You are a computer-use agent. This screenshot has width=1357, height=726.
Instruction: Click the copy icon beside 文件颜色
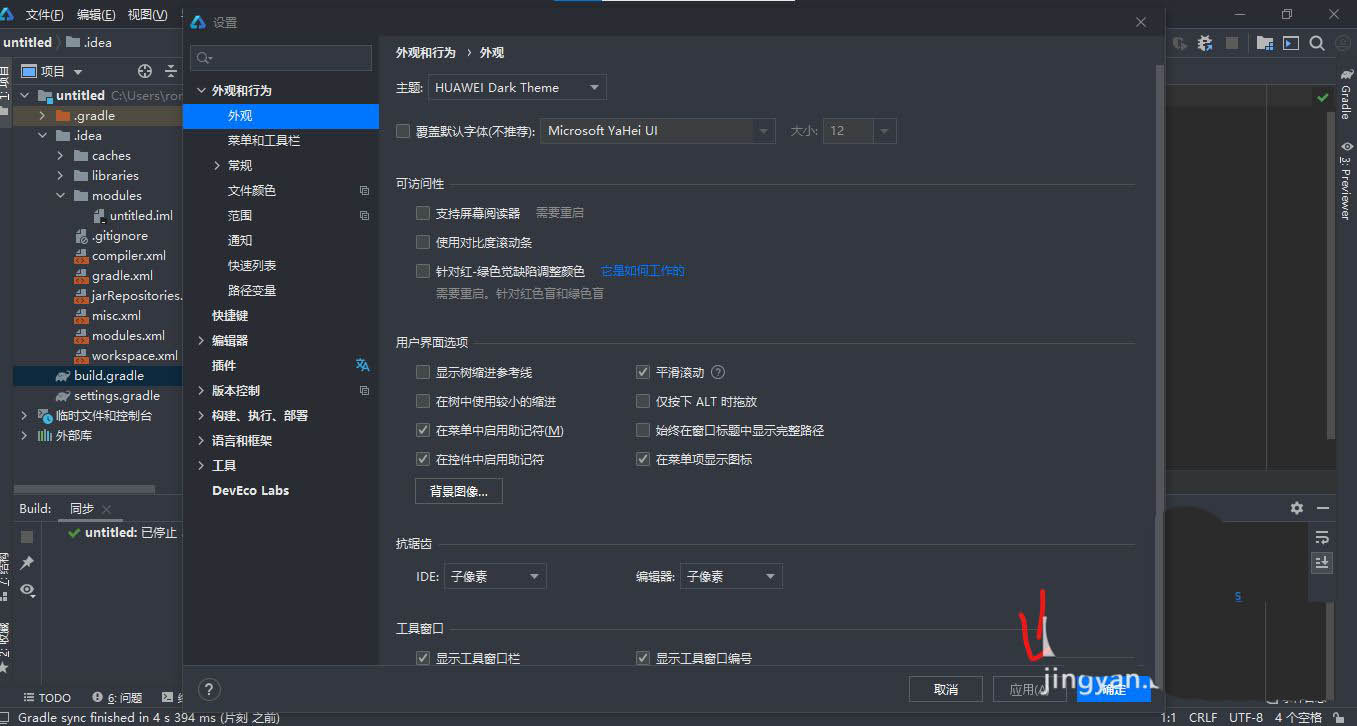[x=364, y=190]
